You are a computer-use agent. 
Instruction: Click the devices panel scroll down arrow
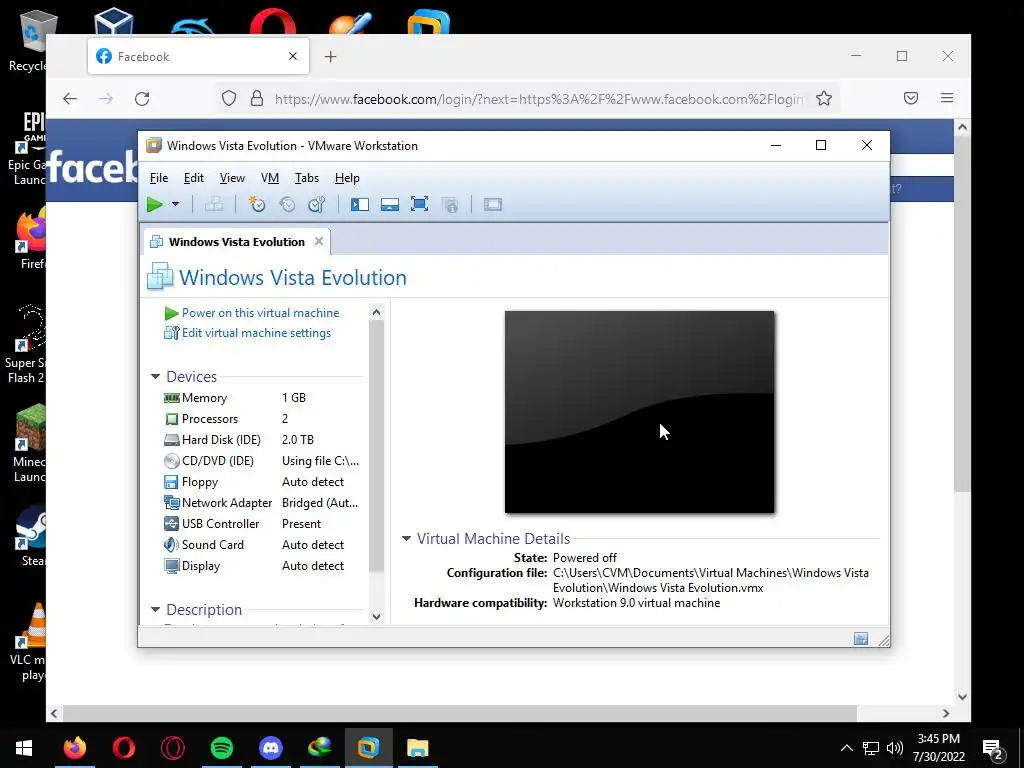tap(376, 616)
